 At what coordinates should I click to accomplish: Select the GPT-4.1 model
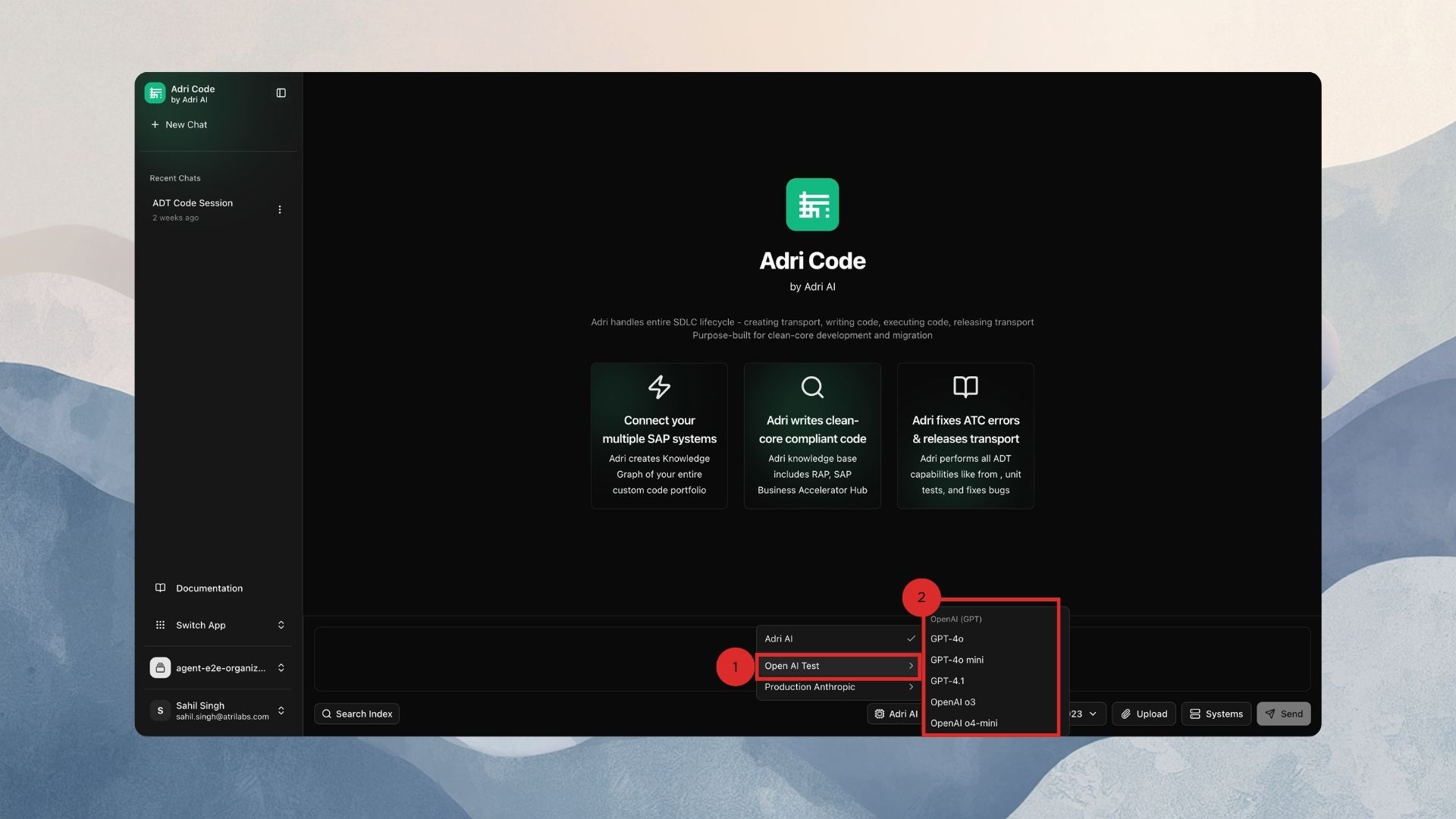click(x=990, y=682)
